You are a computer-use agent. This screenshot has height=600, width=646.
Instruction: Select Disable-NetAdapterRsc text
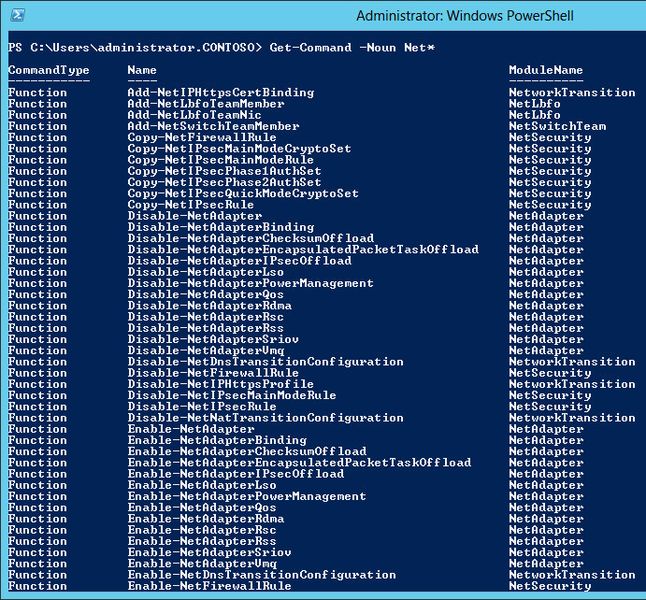tap(206, 316)
